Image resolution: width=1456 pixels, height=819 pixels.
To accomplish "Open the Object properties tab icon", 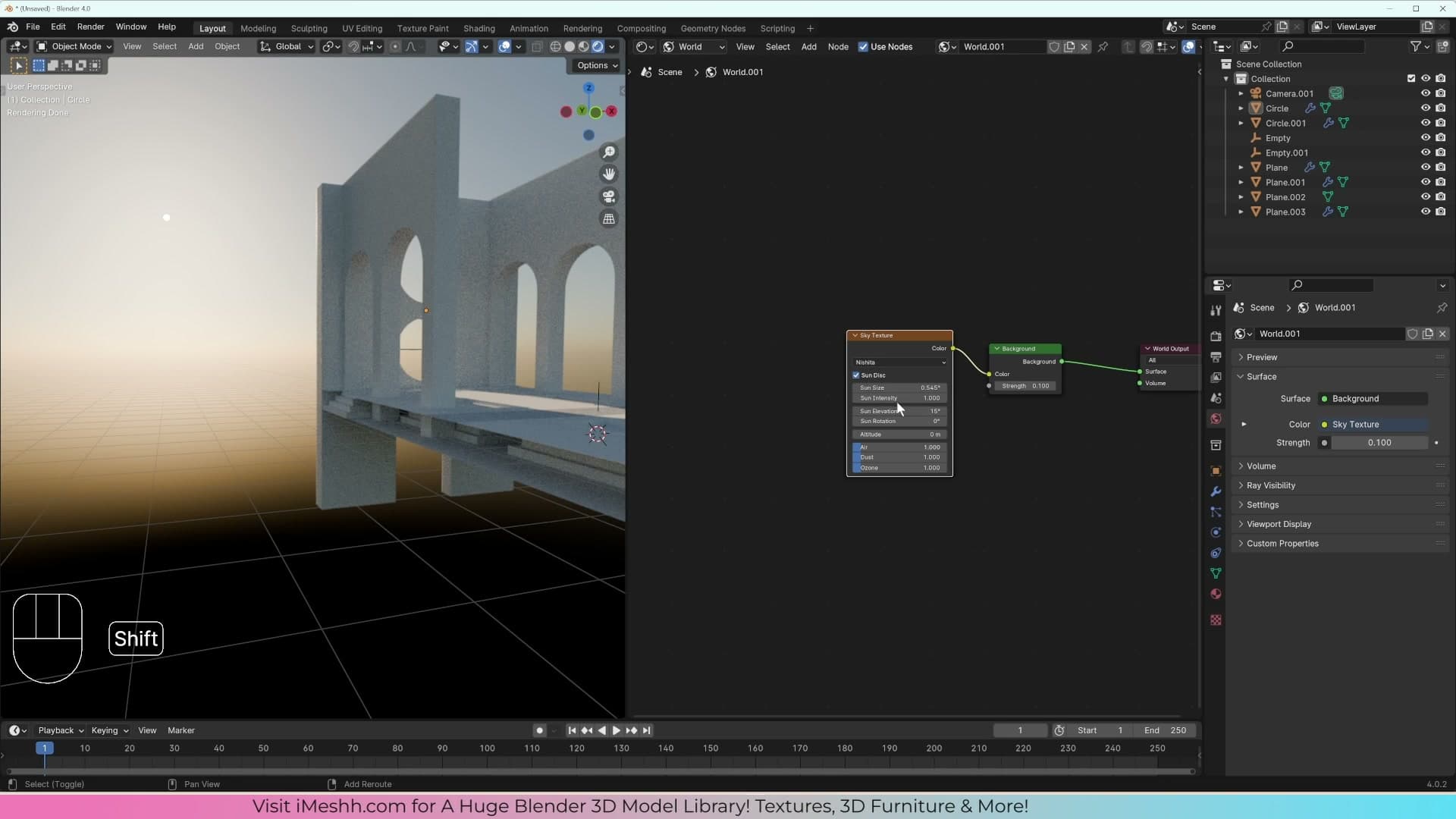I will click(1216, 471).
